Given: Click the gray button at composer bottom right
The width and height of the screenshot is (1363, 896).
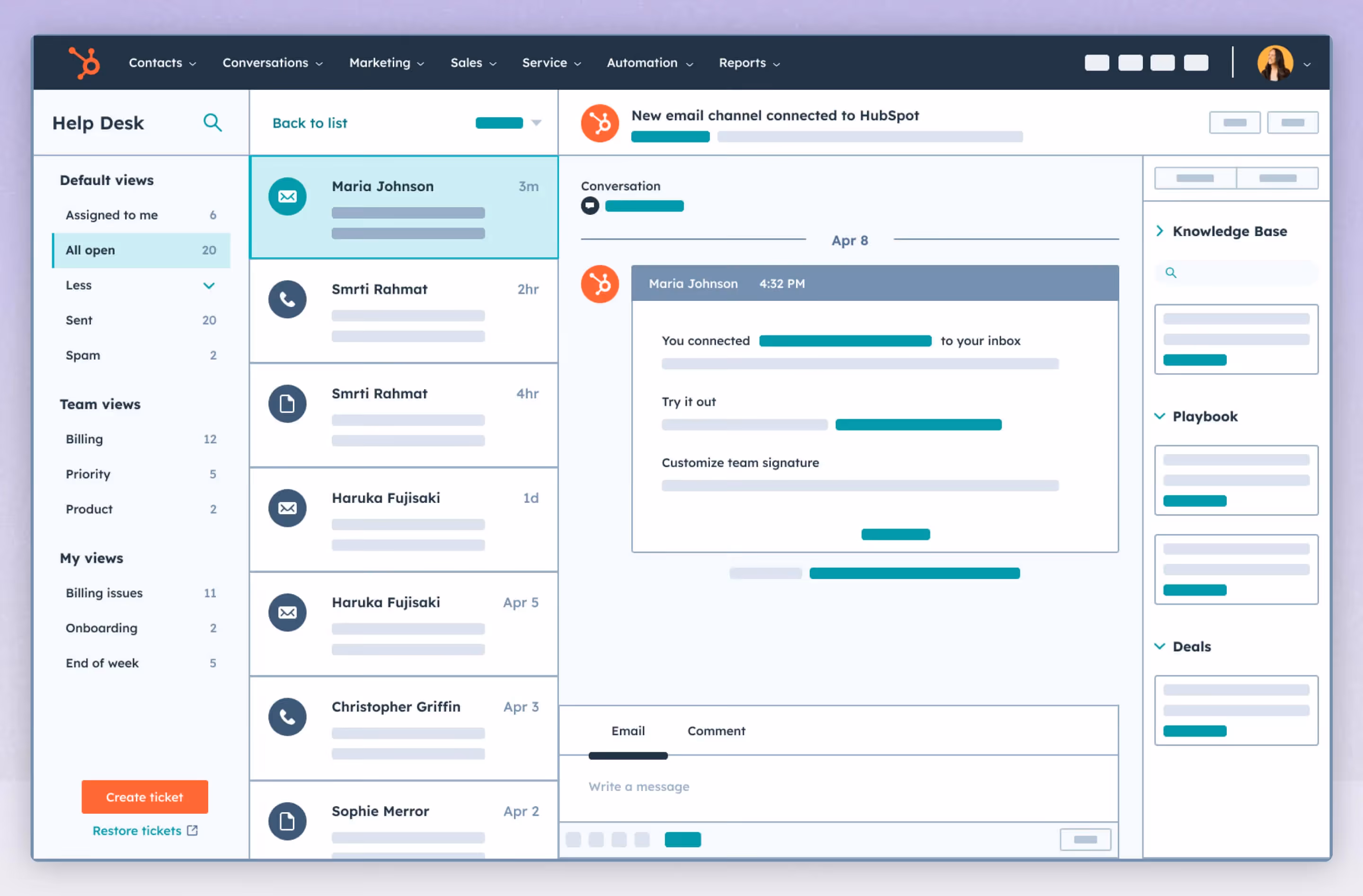Looking at the screenshot, I should 1085,840.
